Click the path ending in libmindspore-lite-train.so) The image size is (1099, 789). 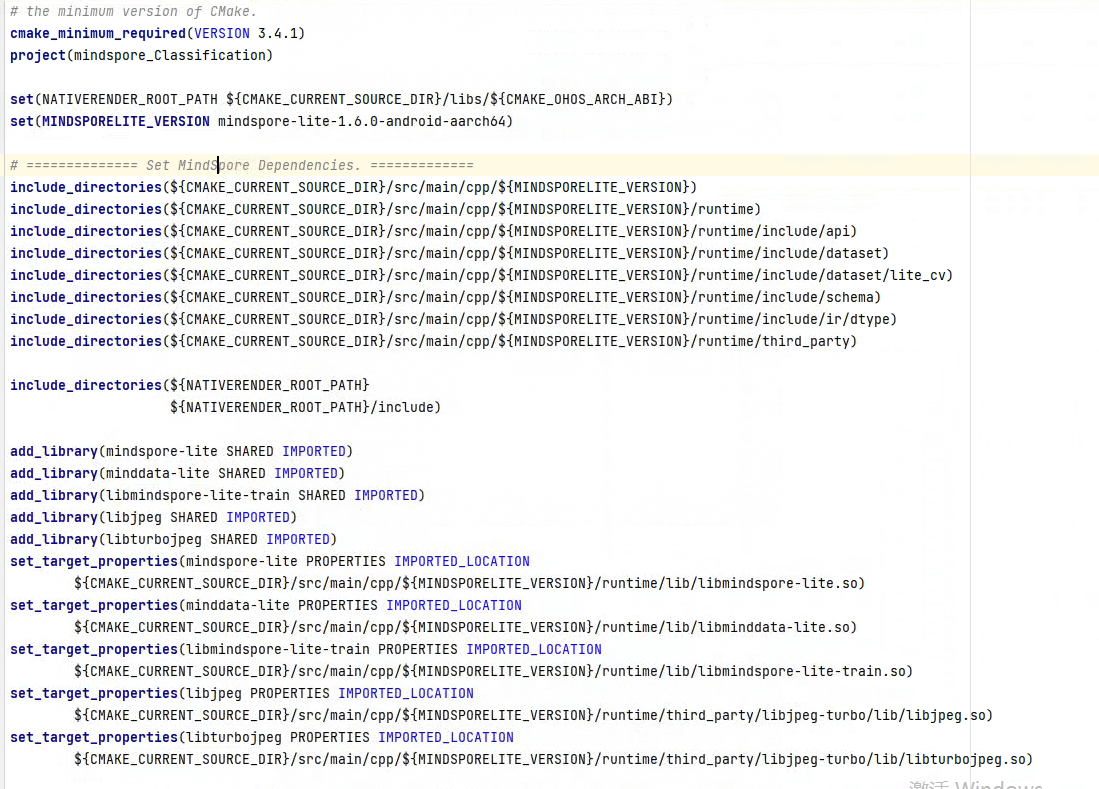point(493,671)
